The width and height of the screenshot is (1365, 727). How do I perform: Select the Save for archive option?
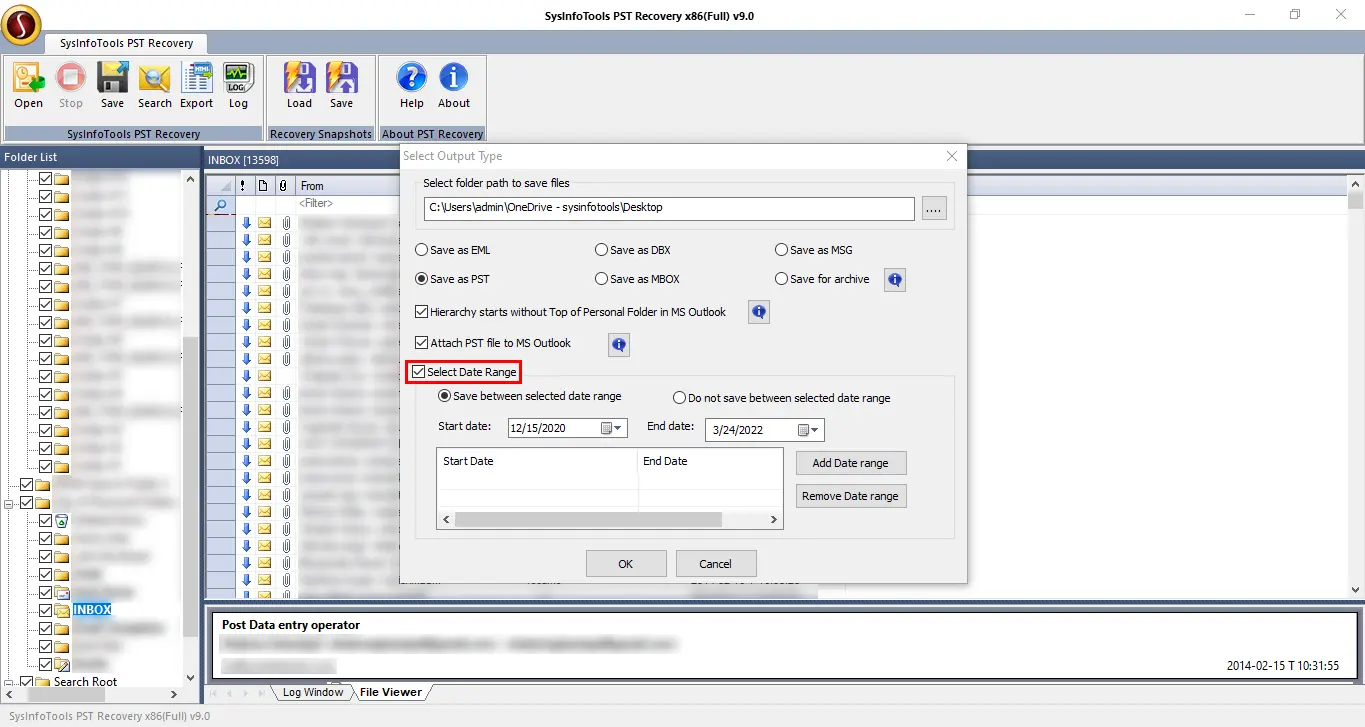pyautogui.click(x=822, y=279)
